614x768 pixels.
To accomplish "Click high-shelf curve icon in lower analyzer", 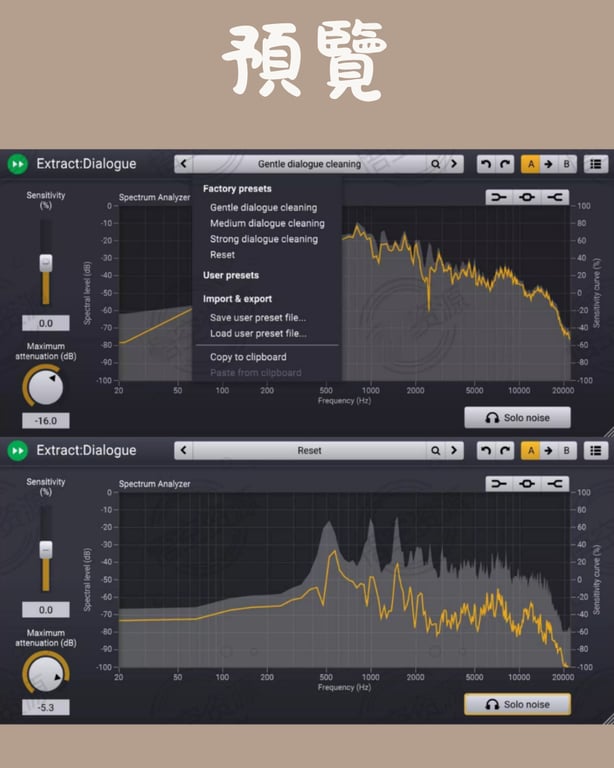I will click(555, 483).
